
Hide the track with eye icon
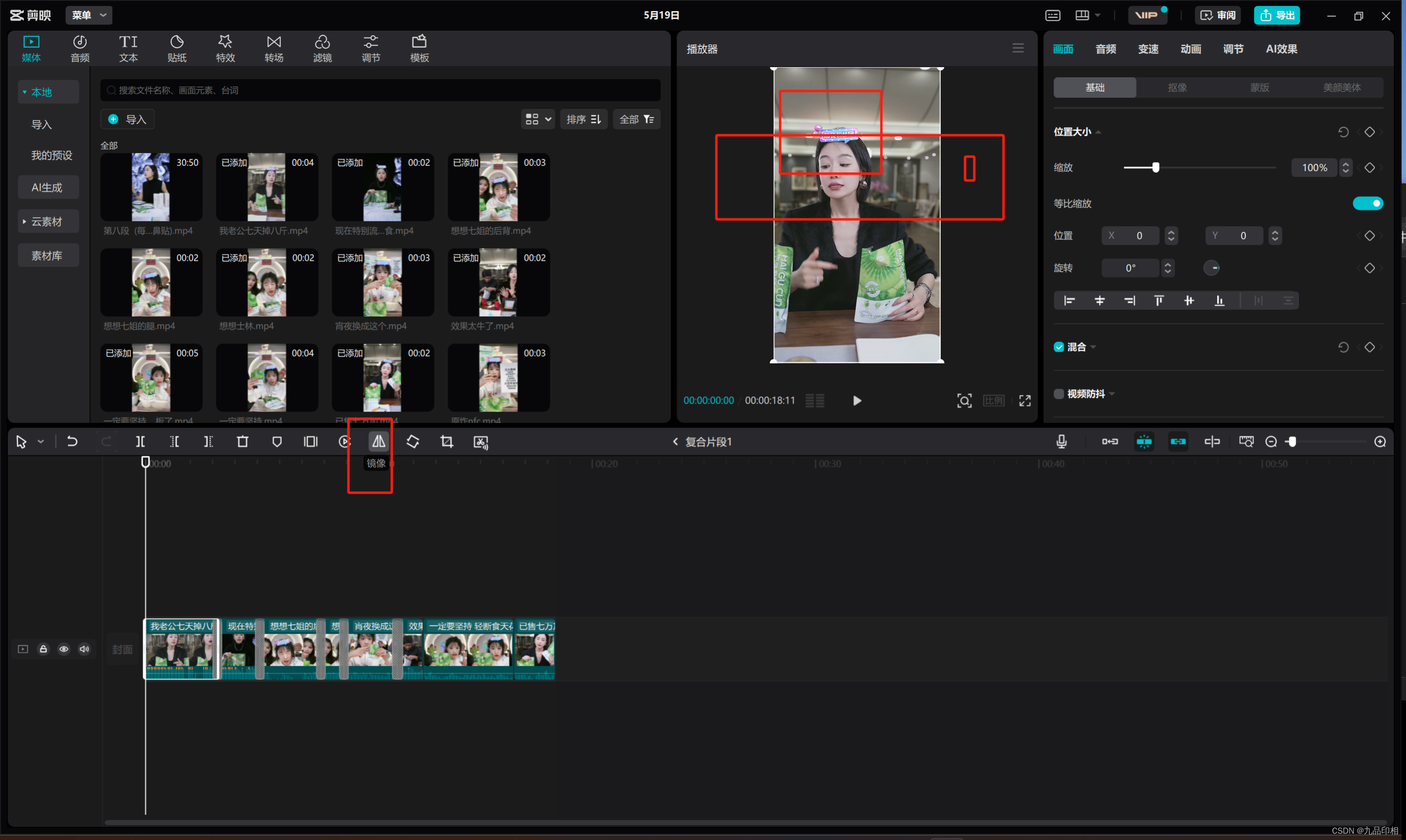[x=64, y=649]
